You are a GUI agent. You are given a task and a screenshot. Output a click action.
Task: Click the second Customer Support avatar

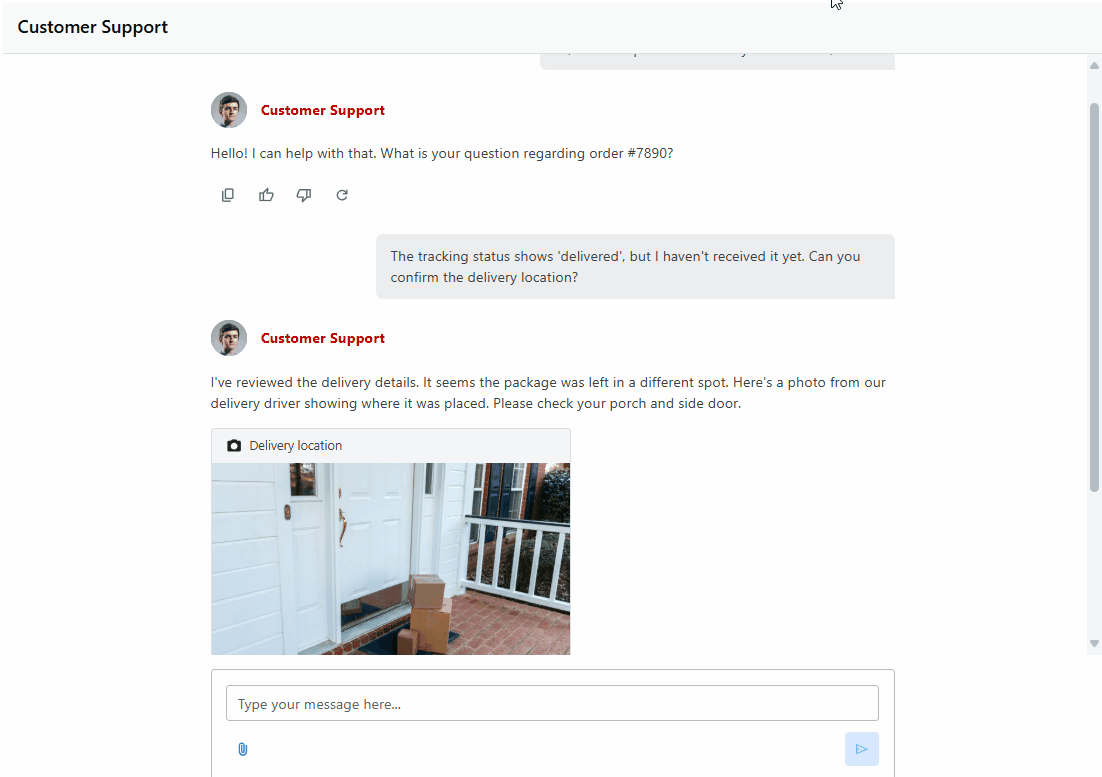point(229,338)
